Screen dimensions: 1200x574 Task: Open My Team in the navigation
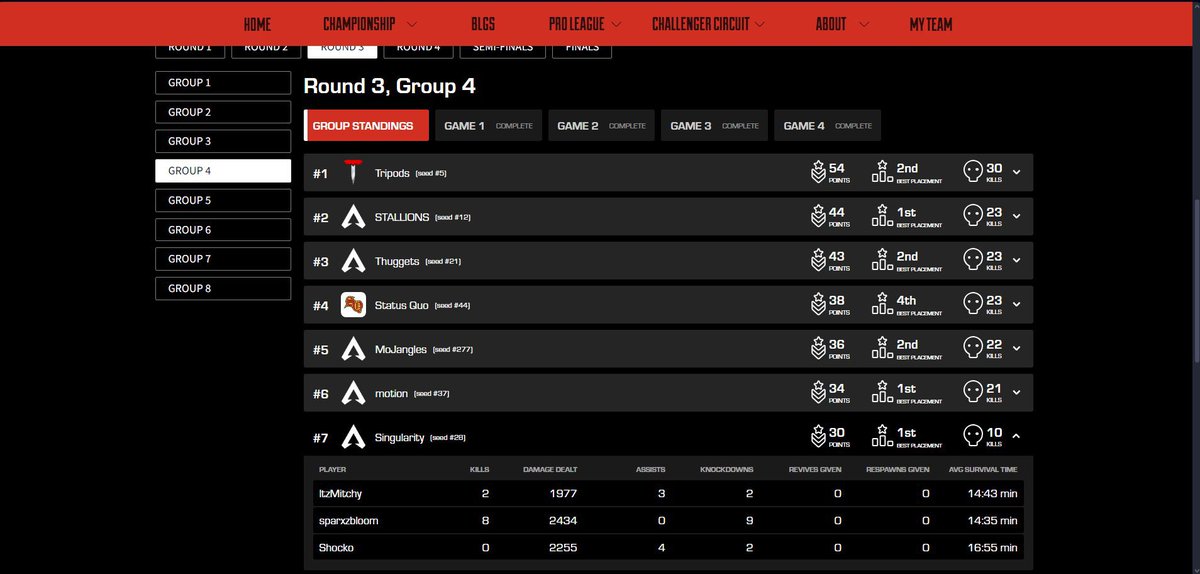click(931, 24)
